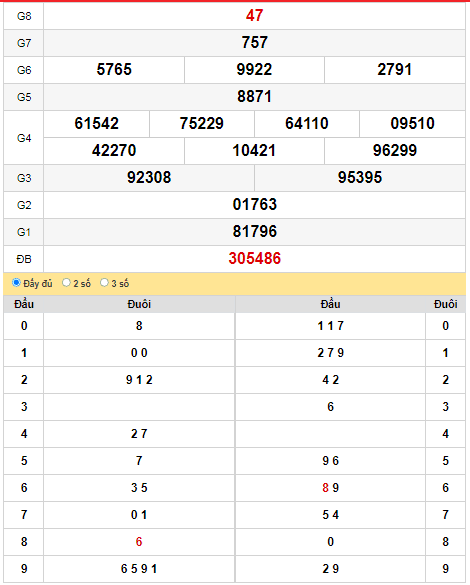Click the G4 number 10421
This screenshot has width=470, height=585.
coord(254,151)
